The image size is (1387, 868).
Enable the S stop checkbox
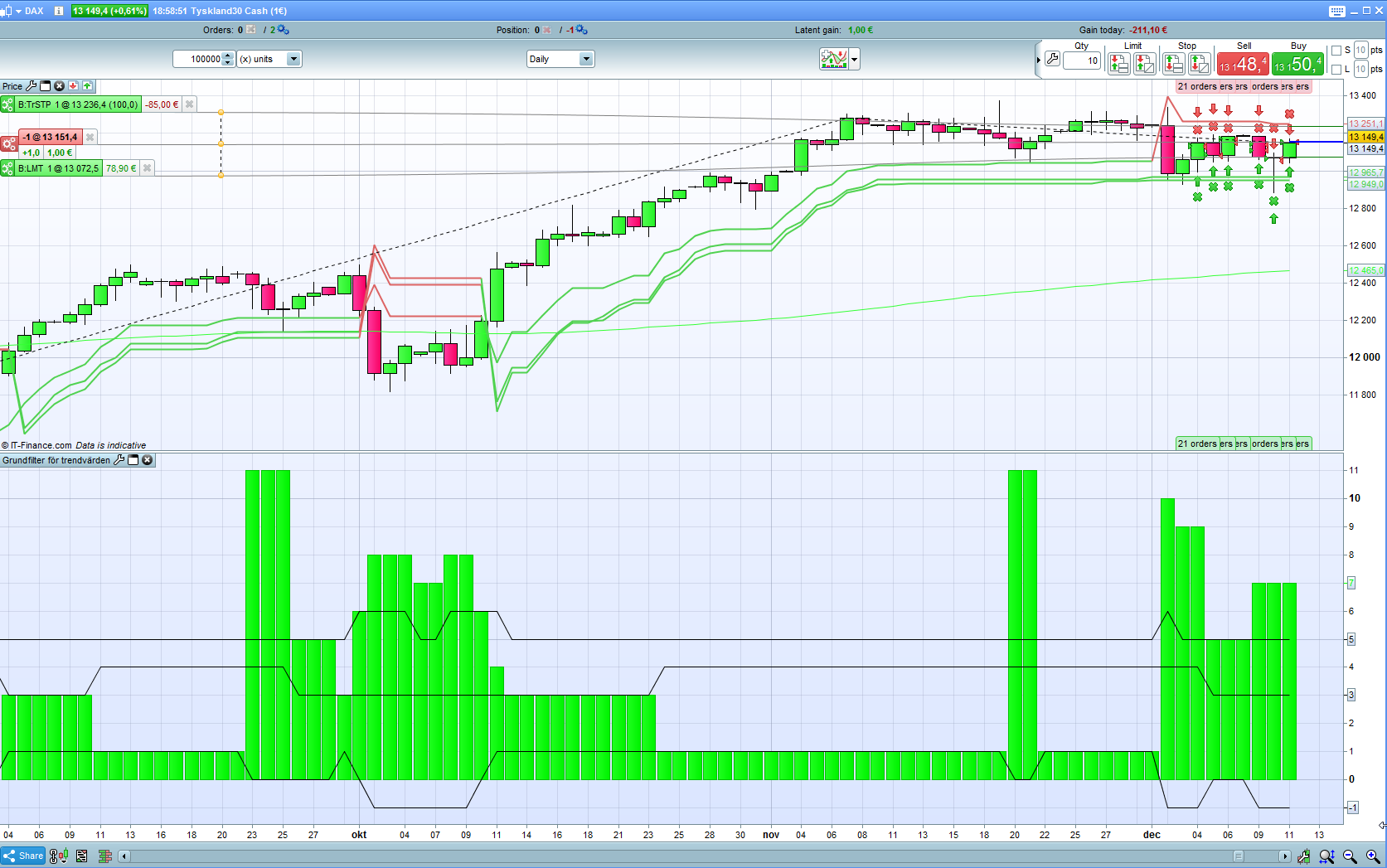click(1336, 51)
